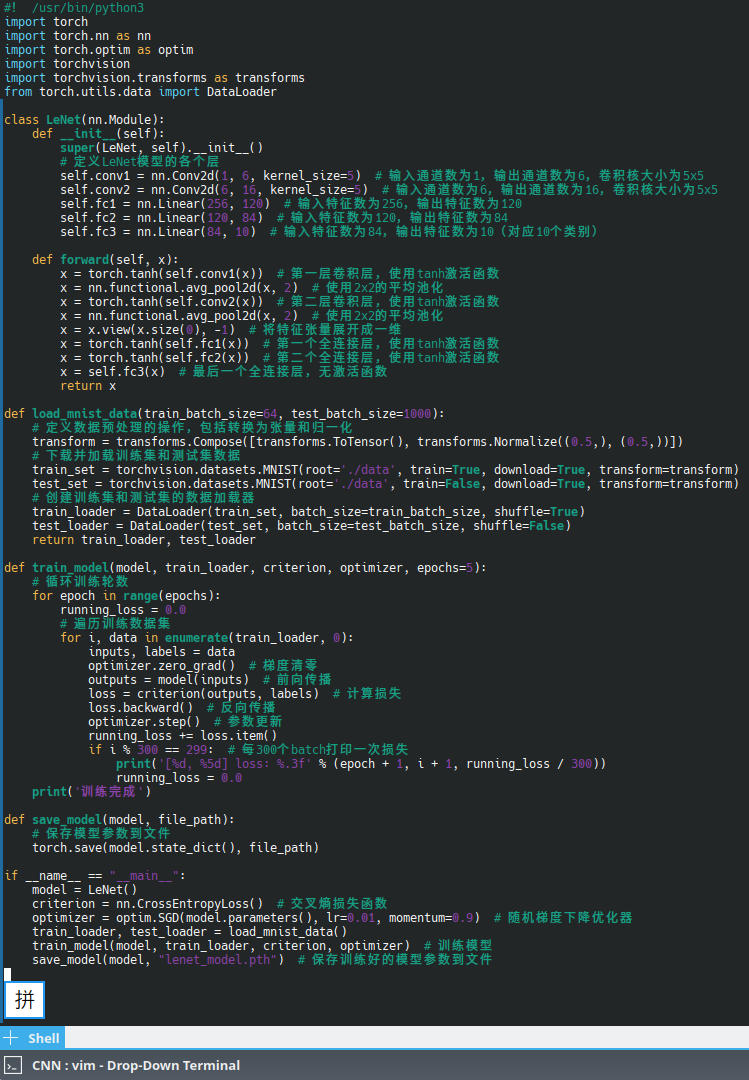Viewport: 749px width, 1080px height.
Task: Click the 'import torch.nn as nn' line
Action: pos(78,36)
